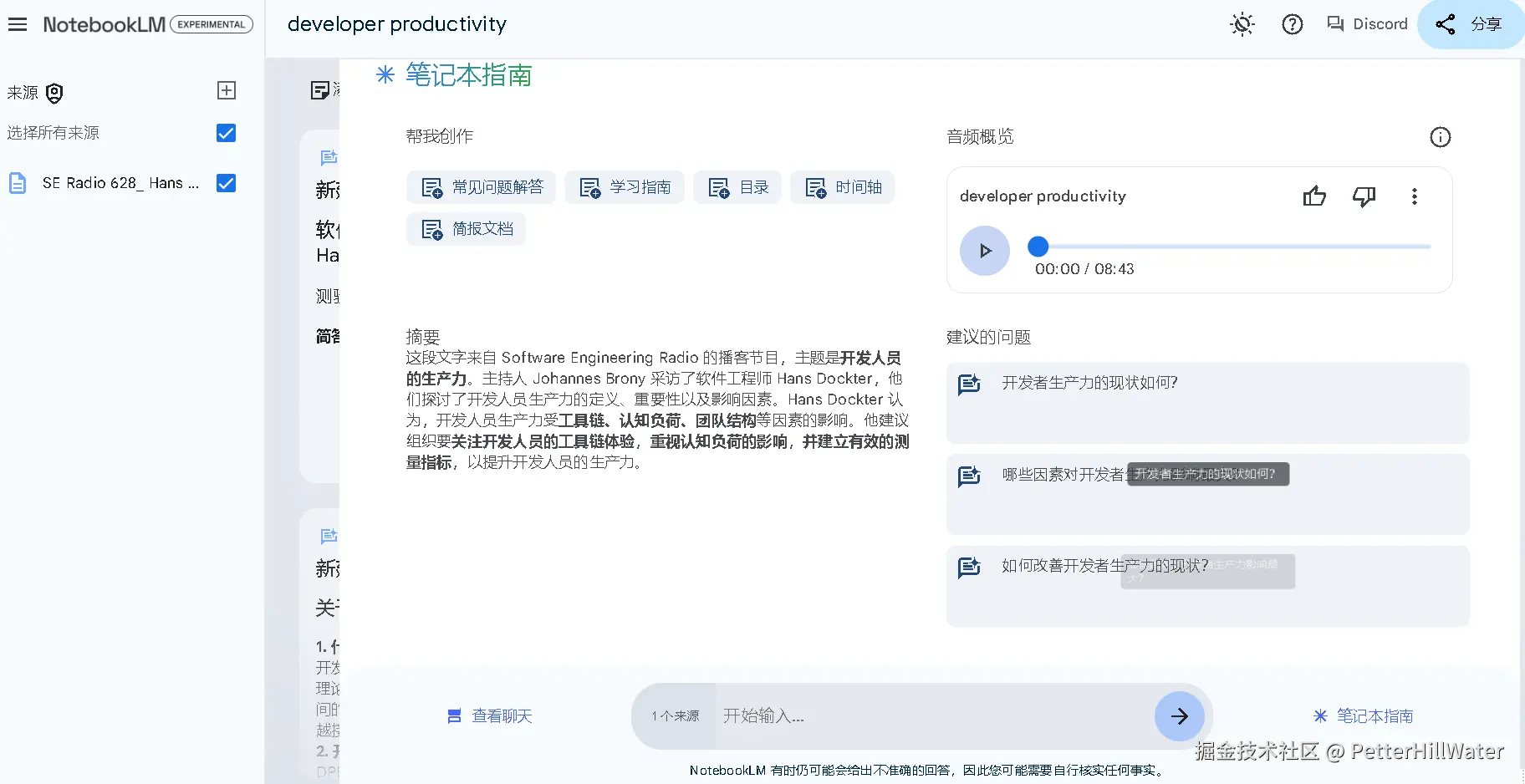This screenshot has height=784, width=1525.
Task: Generate 时间轴 timeline
Action: point(843,187)
